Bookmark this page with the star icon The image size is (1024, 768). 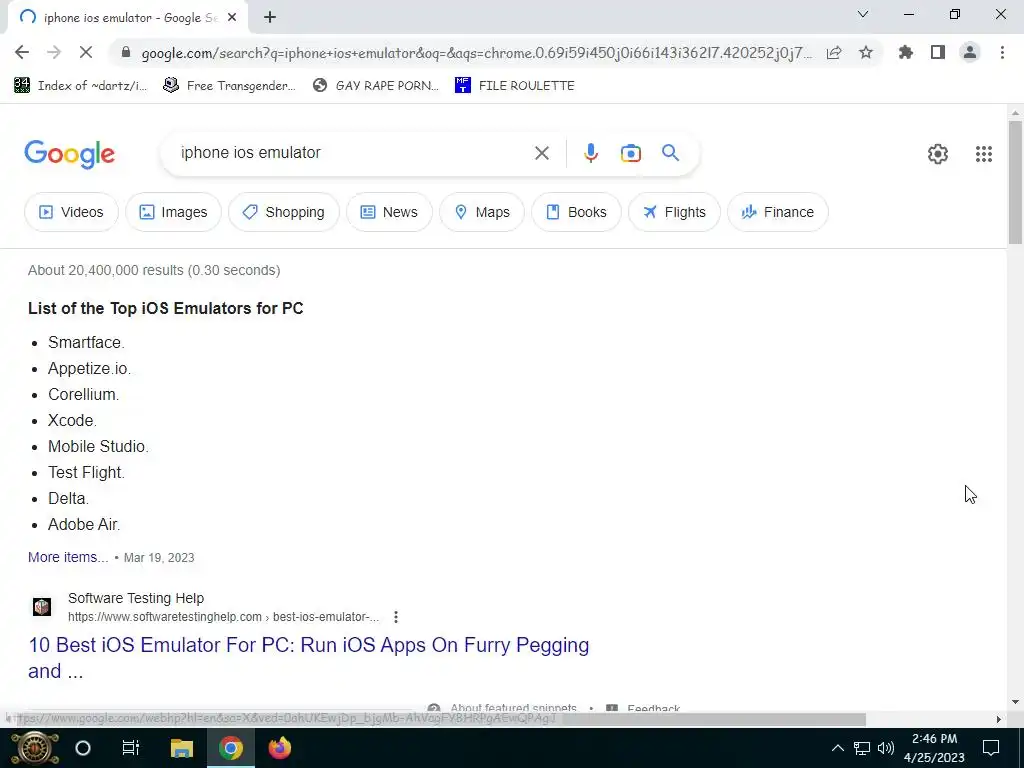pos(866,52)
